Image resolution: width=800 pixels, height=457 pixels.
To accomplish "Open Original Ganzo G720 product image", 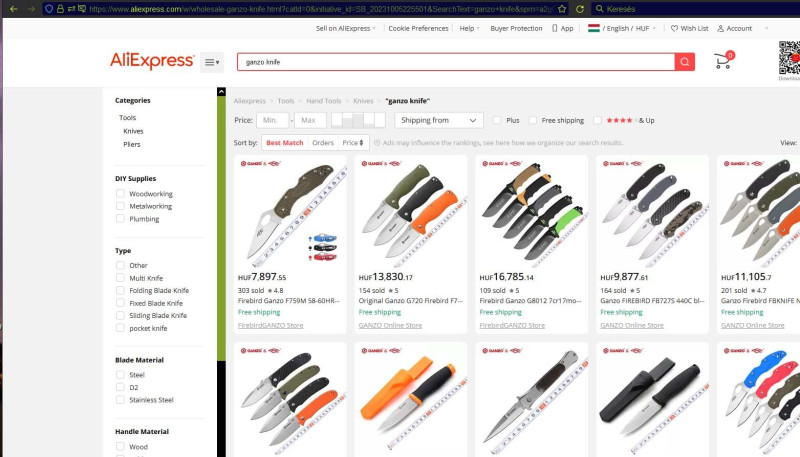I will (x=411, y=212).
